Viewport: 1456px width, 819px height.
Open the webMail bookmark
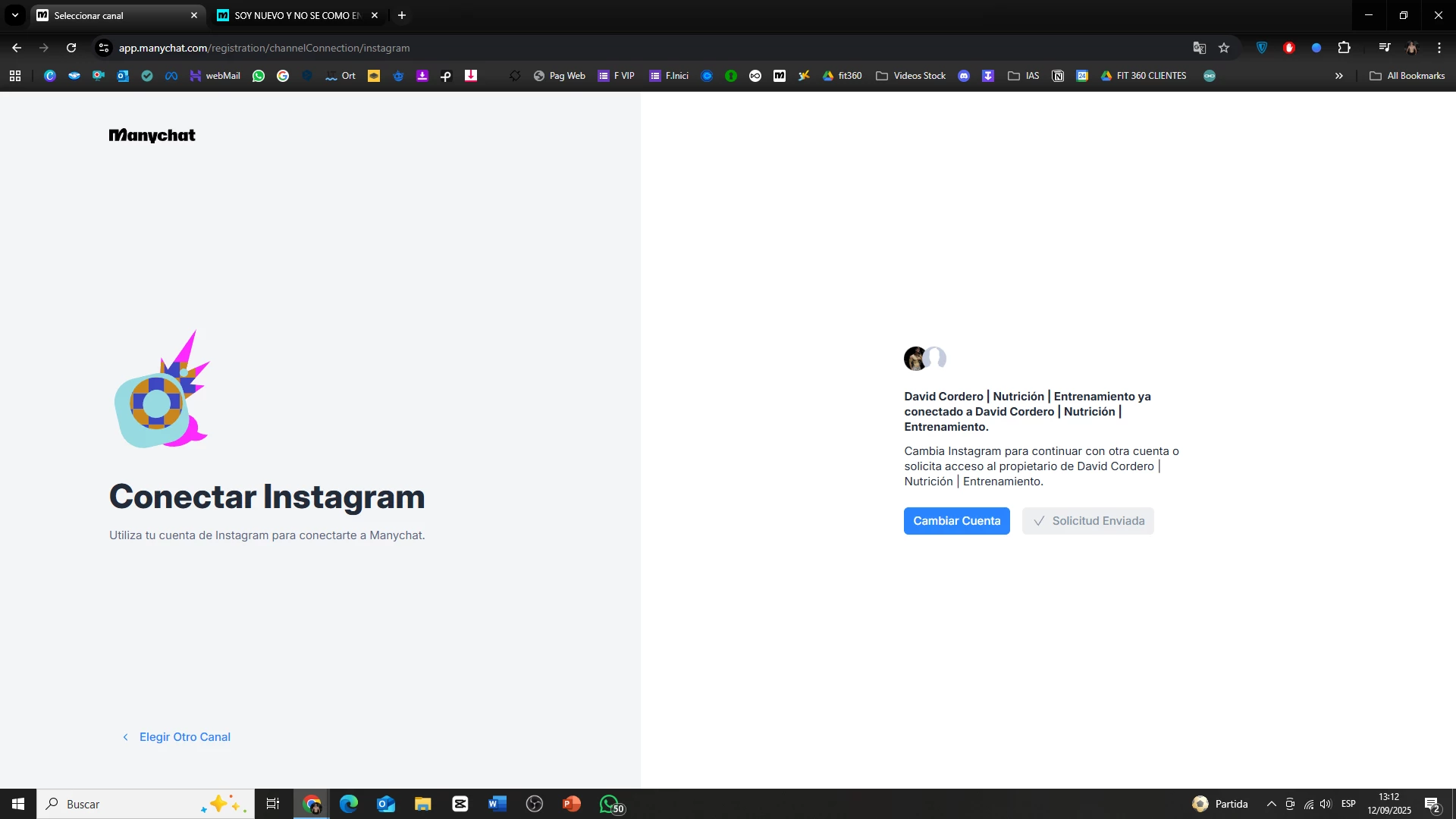[x=215, y=76]
